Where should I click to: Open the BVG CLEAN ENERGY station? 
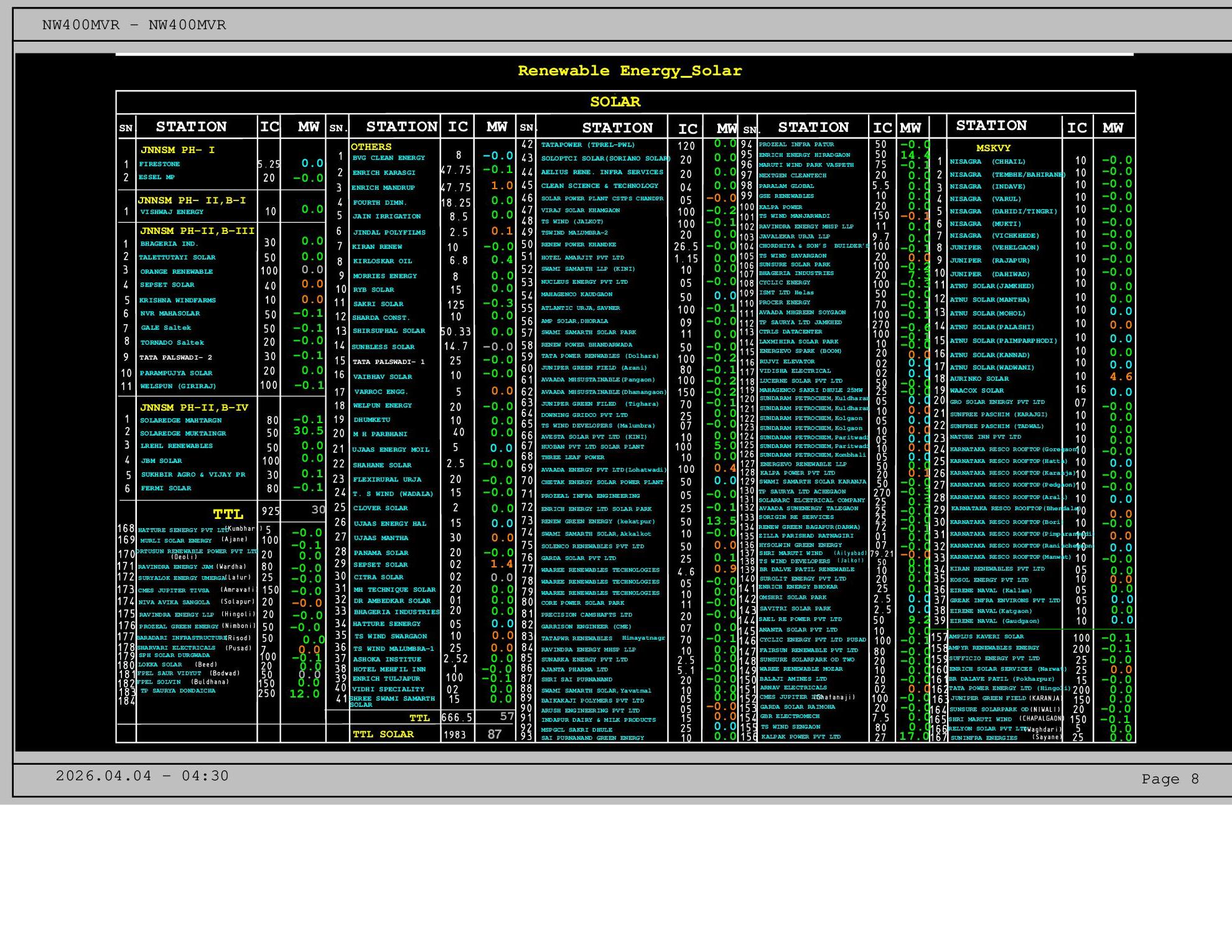tap(388, 158)
